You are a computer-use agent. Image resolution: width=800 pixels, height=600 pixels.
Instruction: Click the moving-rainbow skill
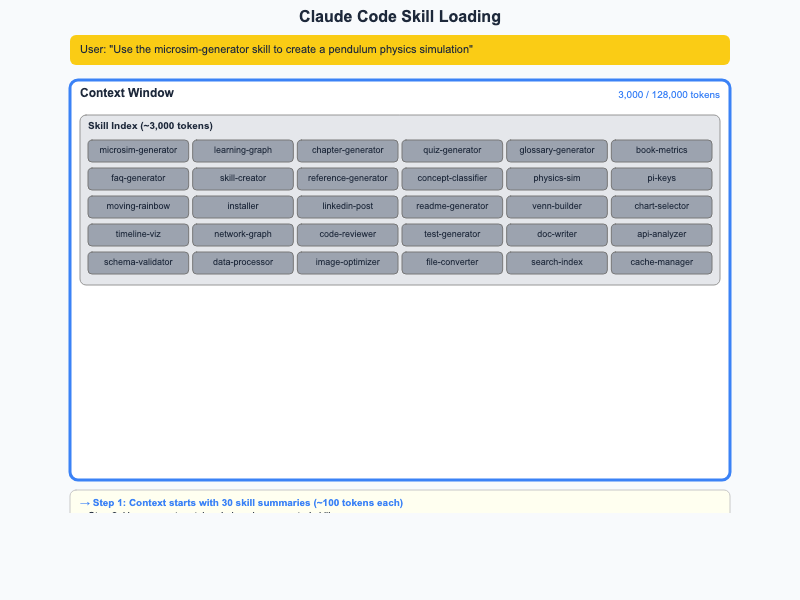click(138, 207)
